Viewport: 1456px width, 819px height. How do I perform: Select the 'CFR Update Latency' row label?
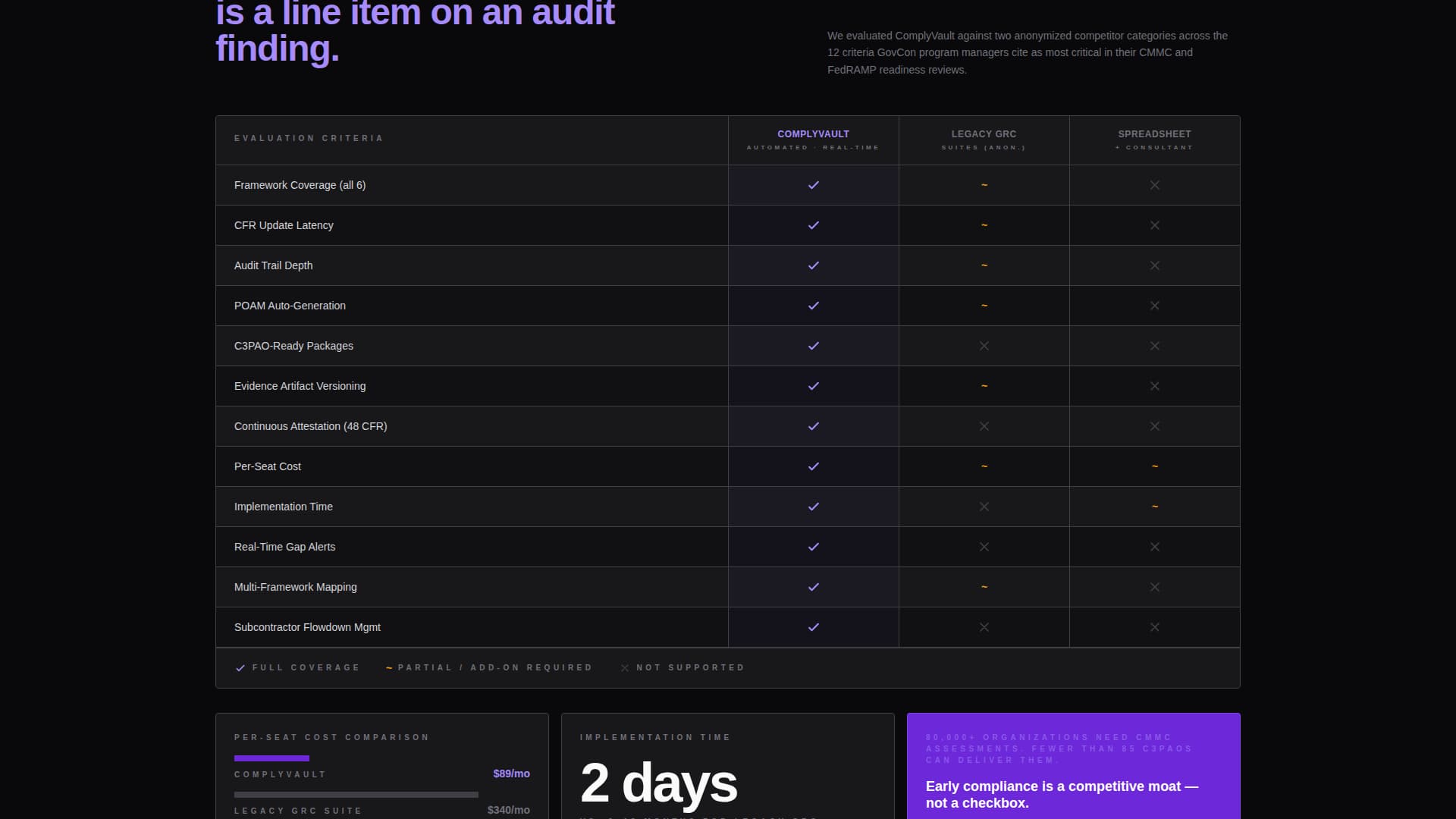(284, 225)
